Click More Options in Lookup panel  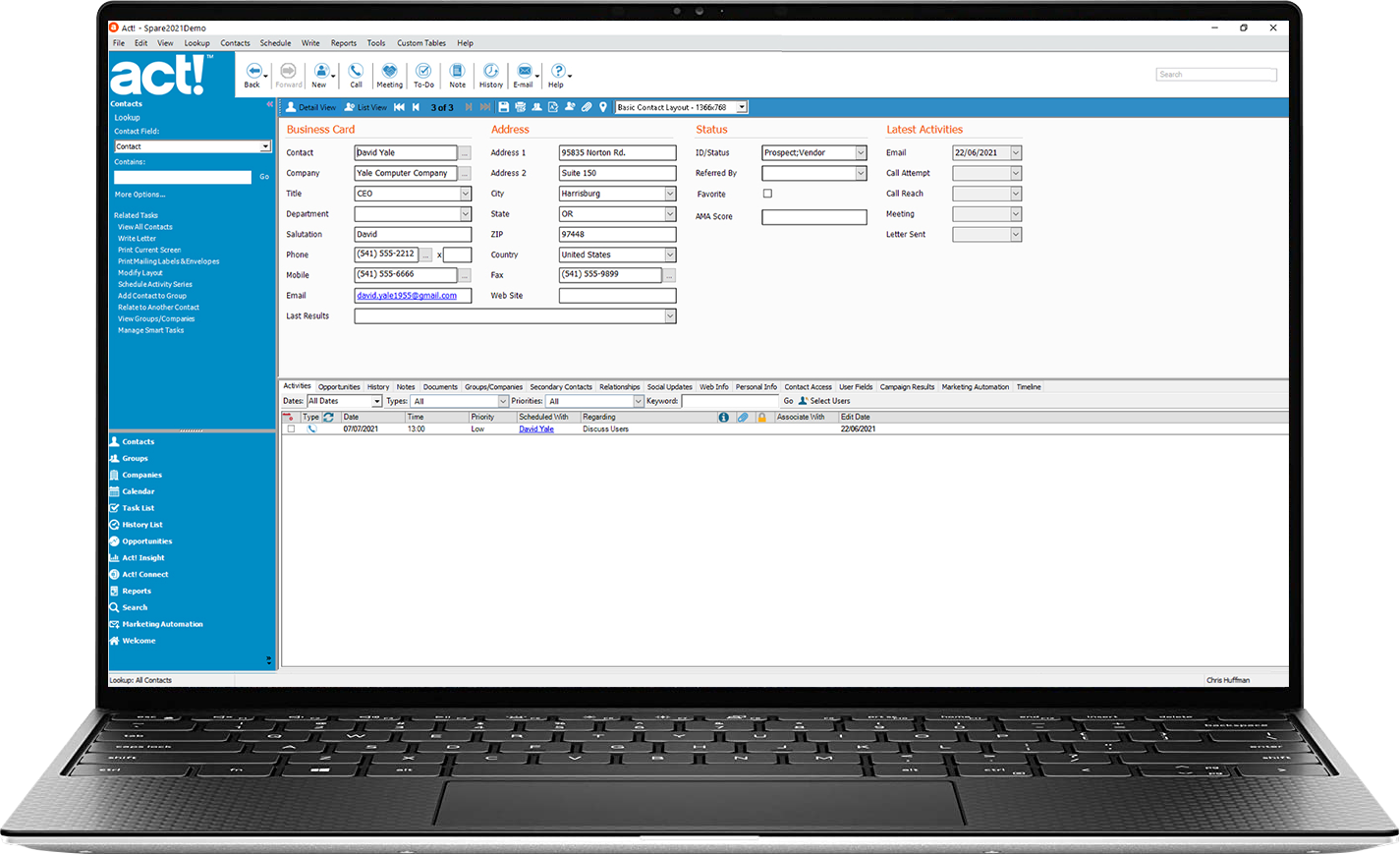coord(140,195)
